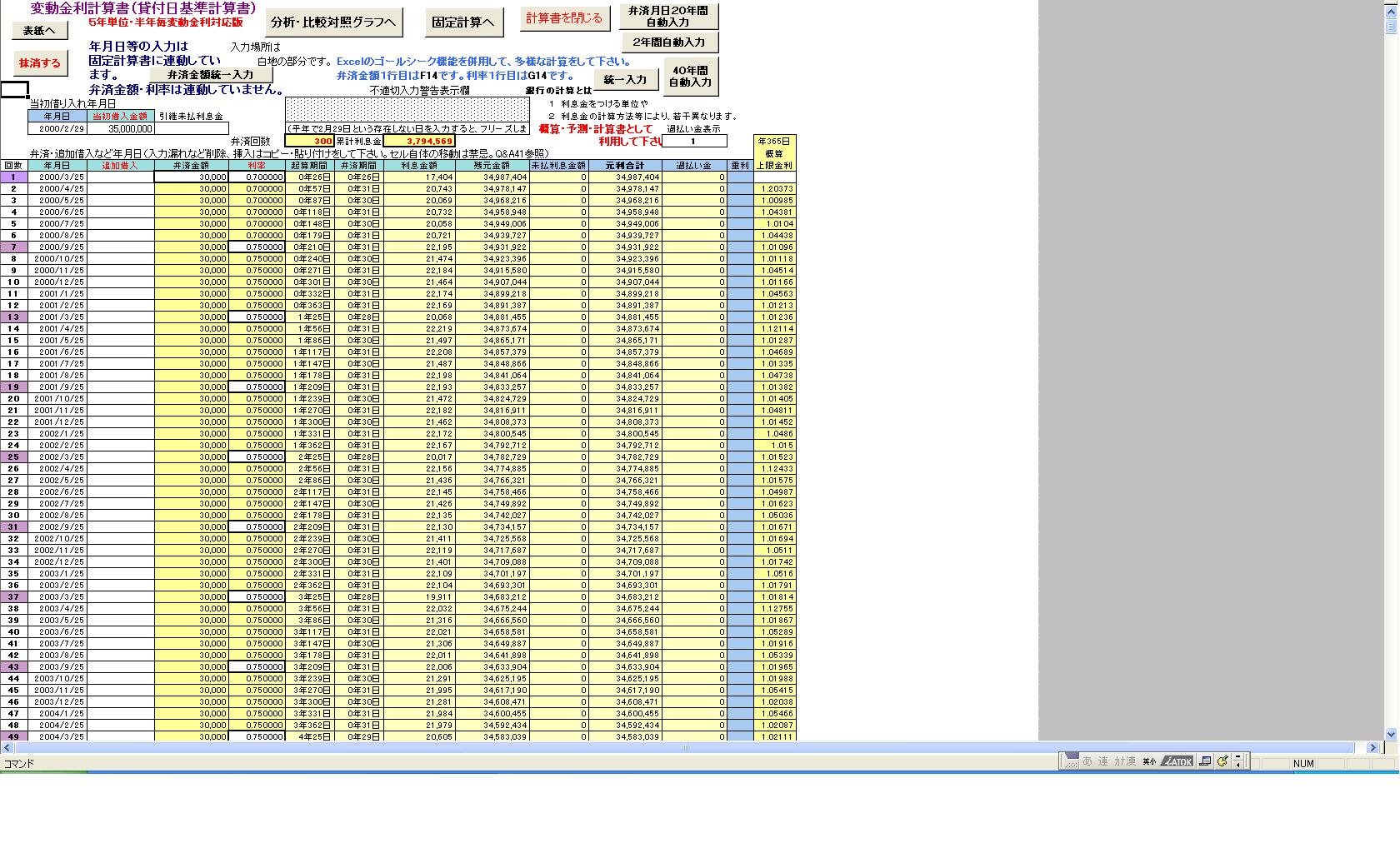Click 計算書を閉じる button
Viewport: 1400px width, 853px height.
[x=564, y=17]
